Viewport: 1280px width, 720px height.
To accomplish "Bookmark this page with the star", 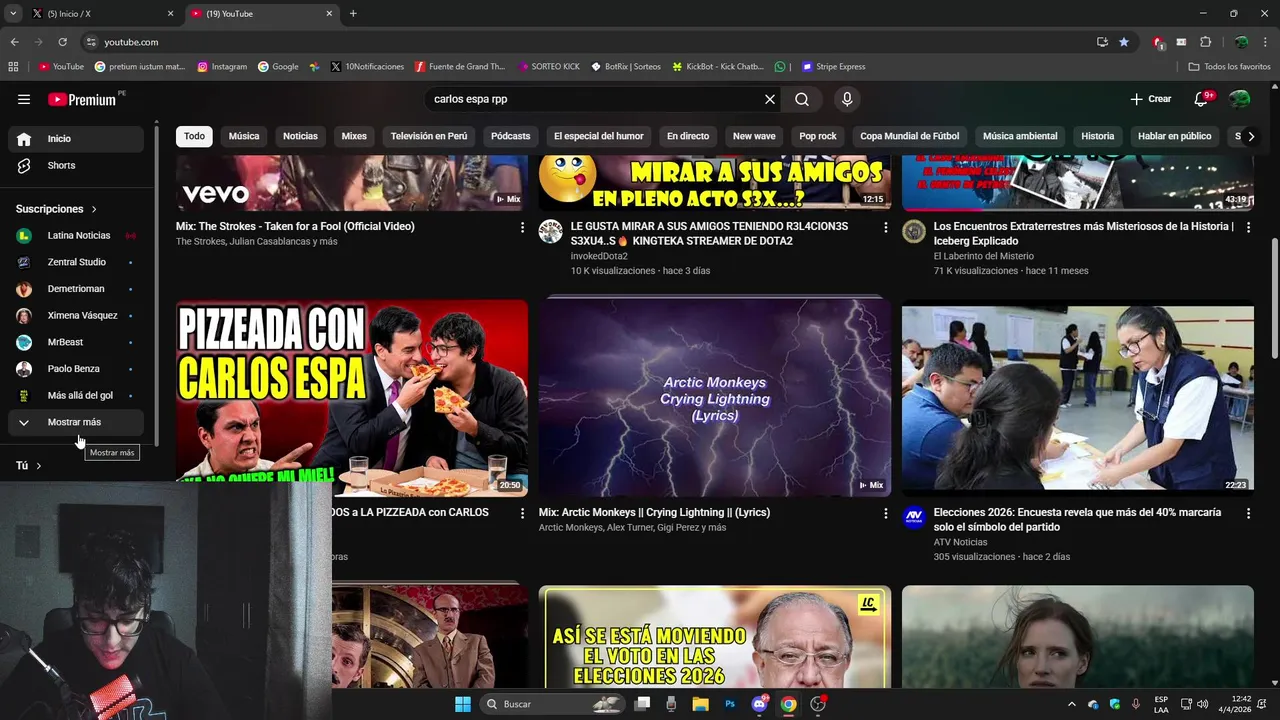I will [x=1124, y=42].
